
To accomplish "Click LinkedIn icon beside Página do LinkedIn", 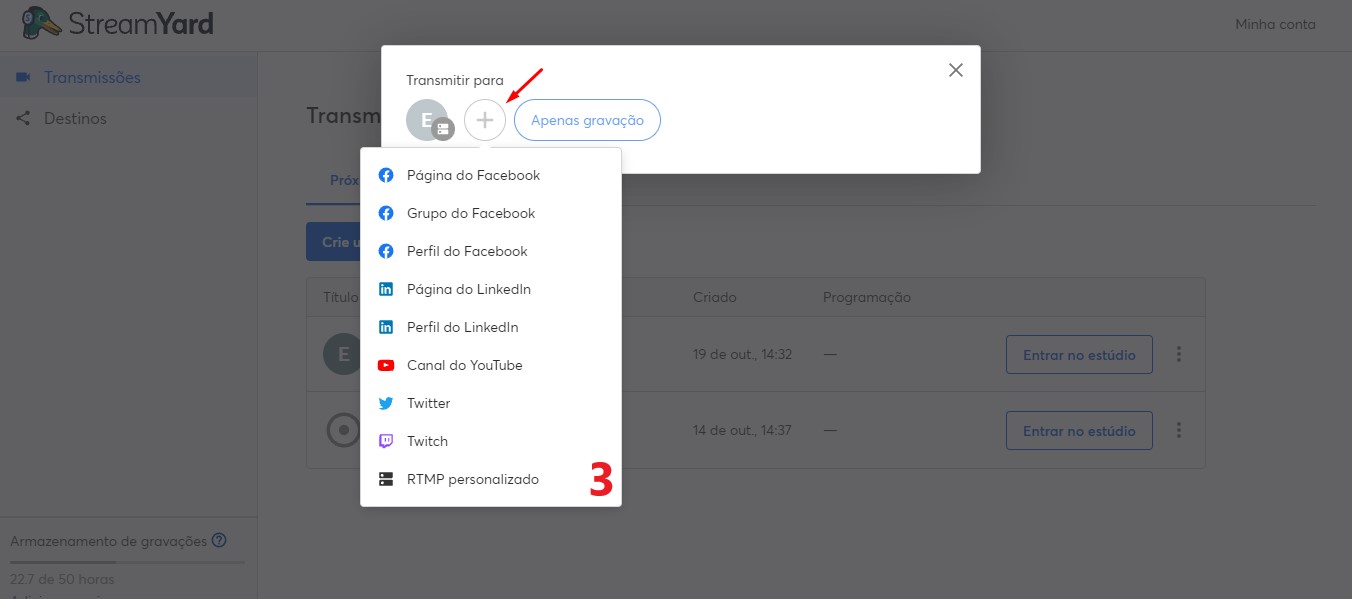I will pos(386,290).
